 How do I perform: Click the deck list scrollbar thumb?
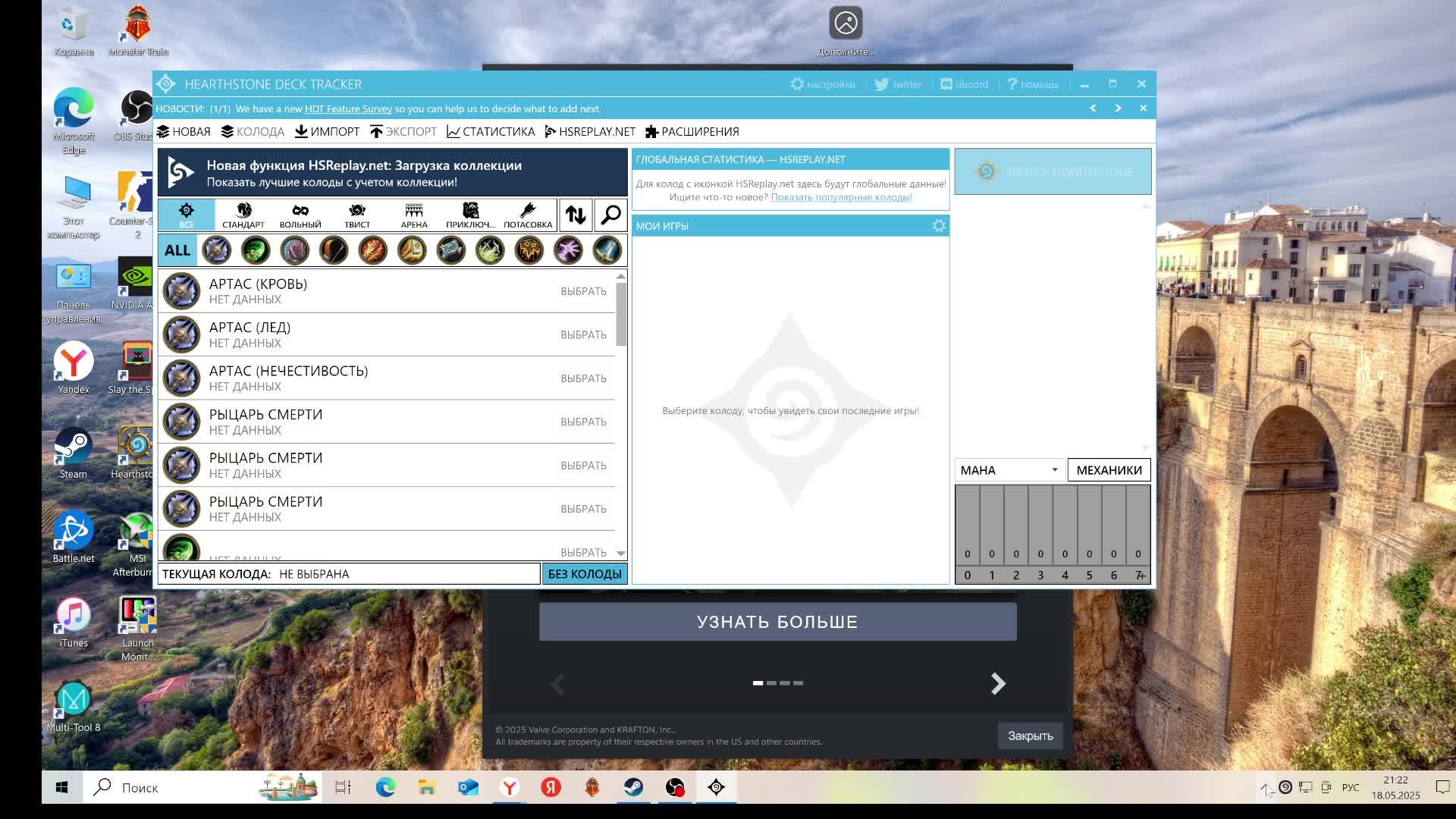pos(621,314)
